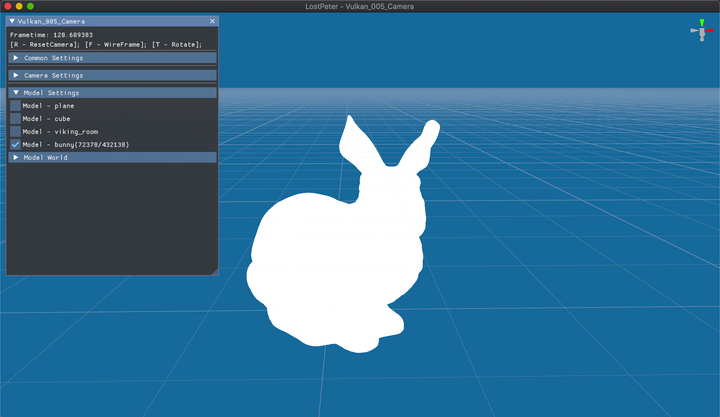Click the resize grip at panel's bottom-right corner
This screenshot has width=720, height=417.
[x=214, y=271]
